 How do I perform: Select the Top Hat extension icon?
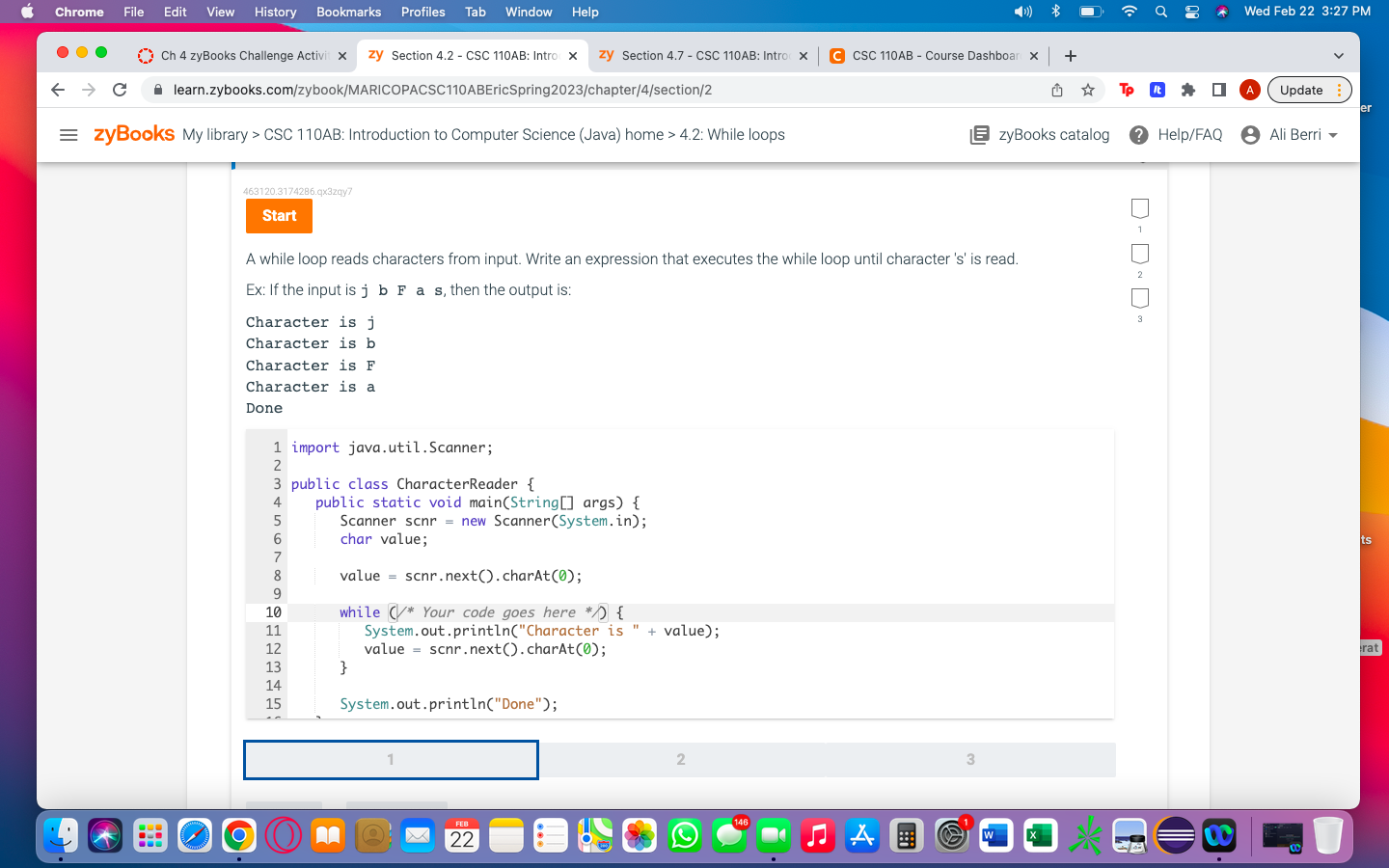pos(1126,90)
